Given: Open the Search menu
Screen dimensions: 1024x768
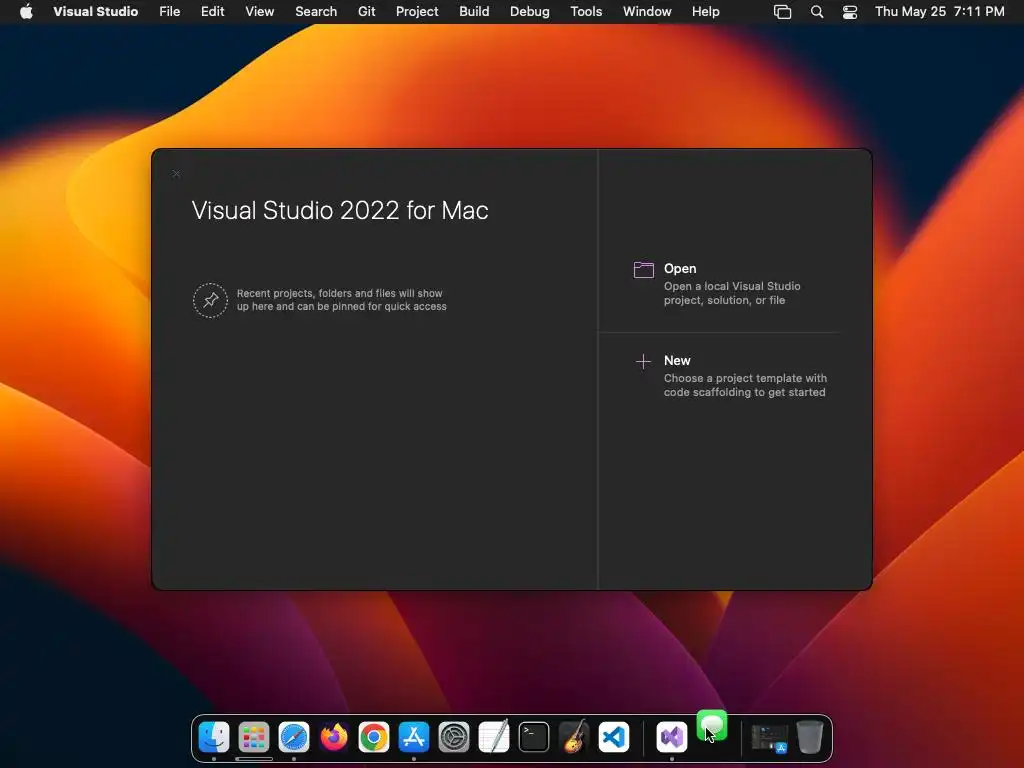Looking at the screenshot, I should click(x=316, y=11).
